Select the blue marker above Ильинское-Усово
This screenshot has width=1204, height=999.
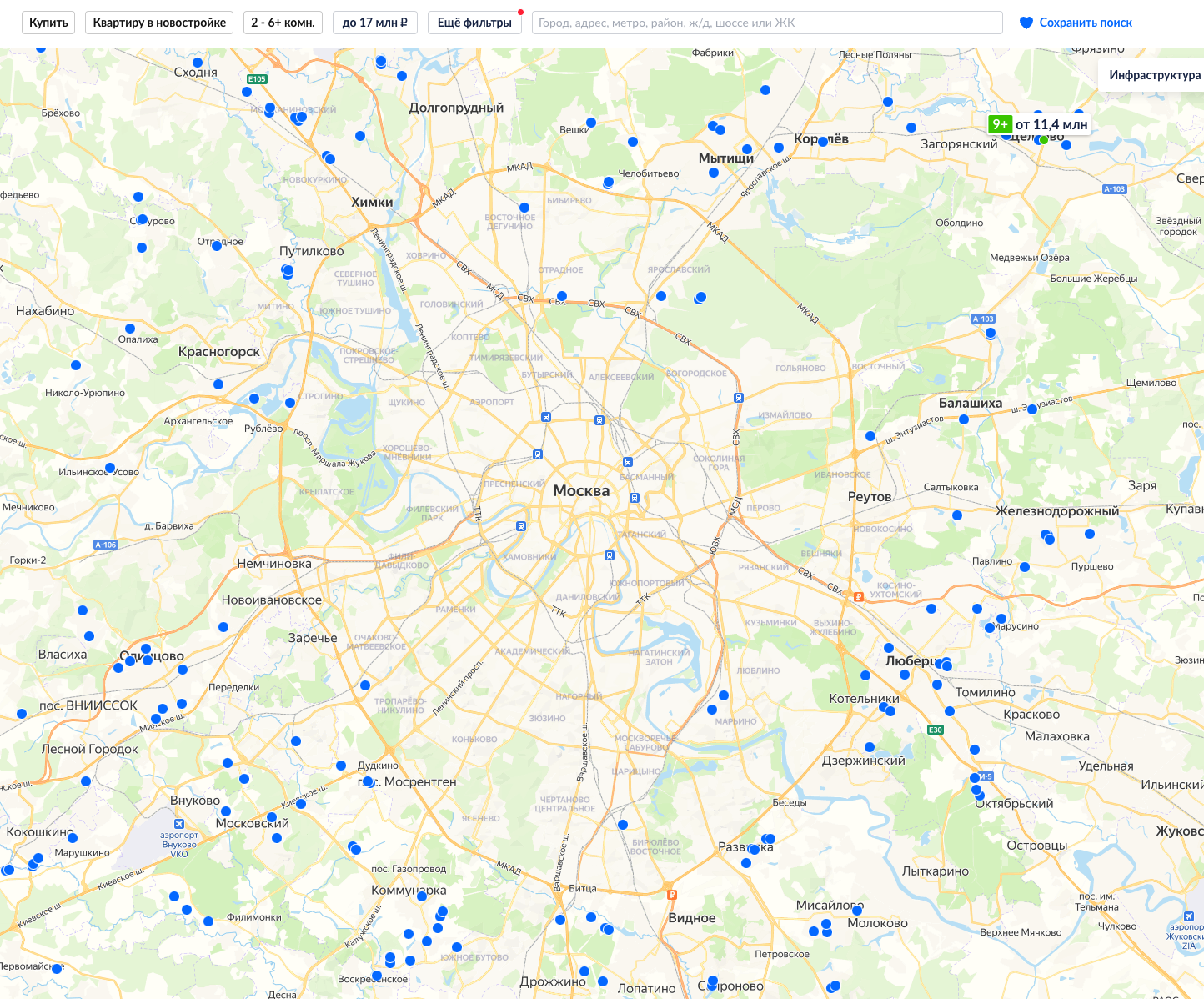[x=110, y=468]
